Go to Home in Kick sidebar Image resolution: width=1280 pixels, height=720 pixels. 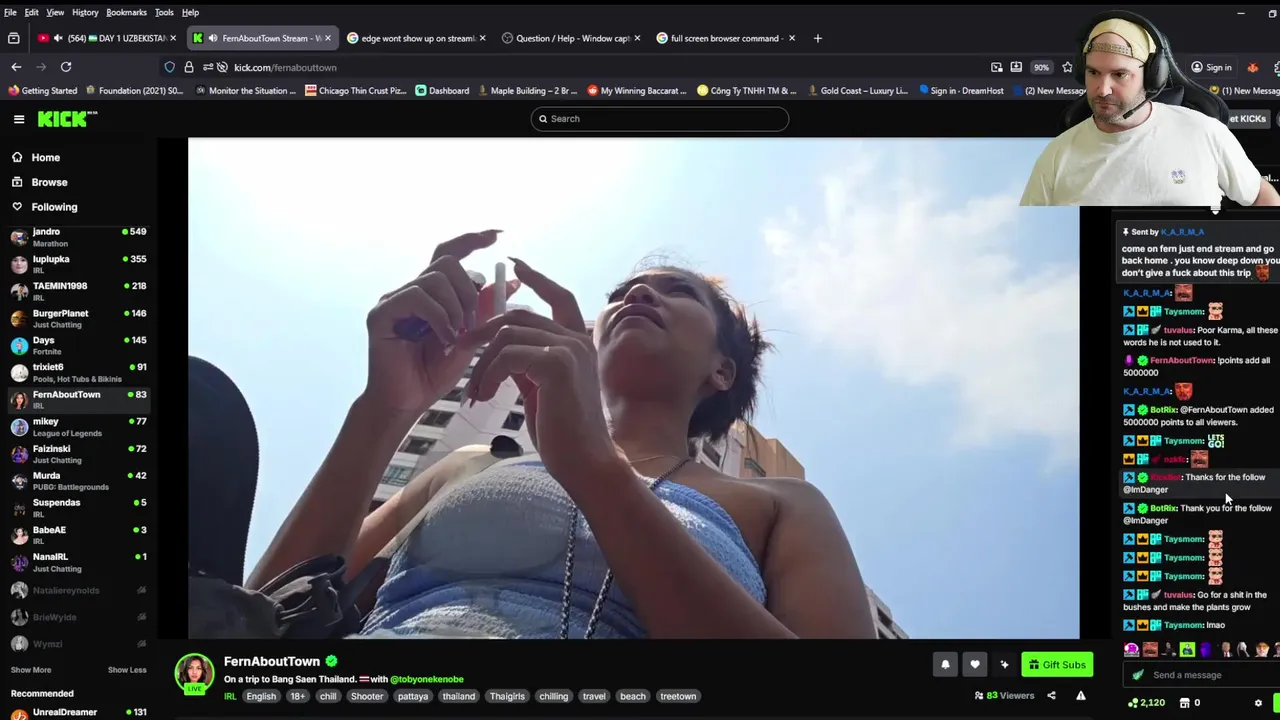tap(36, 157)
